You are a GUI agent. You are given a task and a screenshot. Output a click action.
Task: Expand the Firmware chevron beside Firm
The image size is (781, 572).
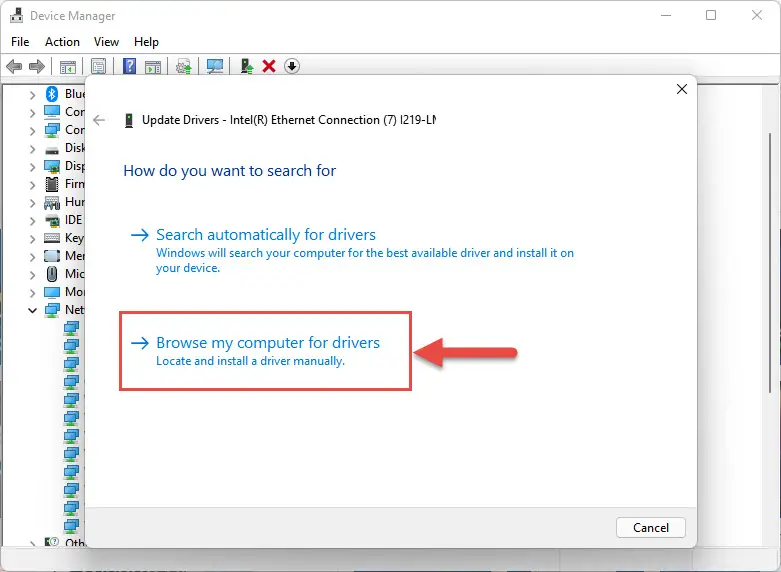[x=32, y=185]
